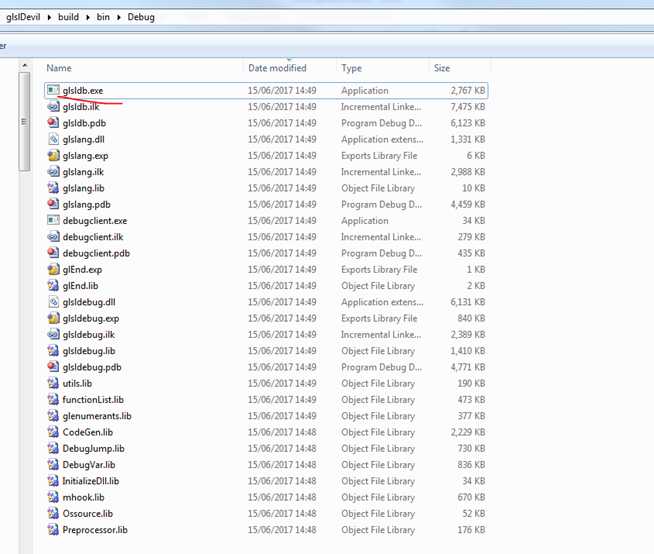Click the 6,131 KB size of glsldebug.dll

[468, 302]
